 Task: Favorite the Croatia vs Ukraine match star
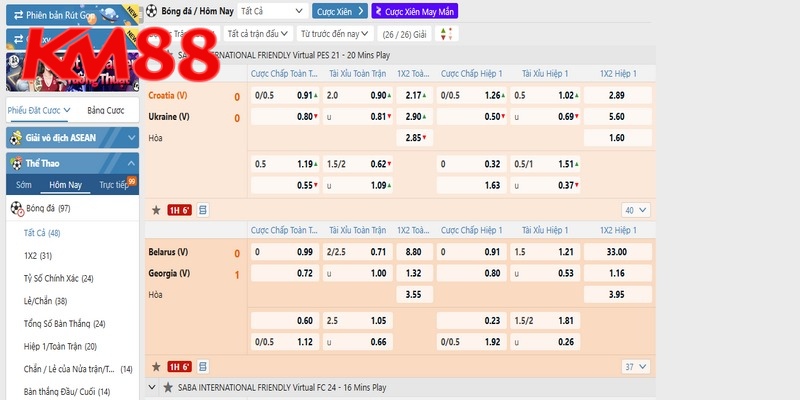click(156, 210)
